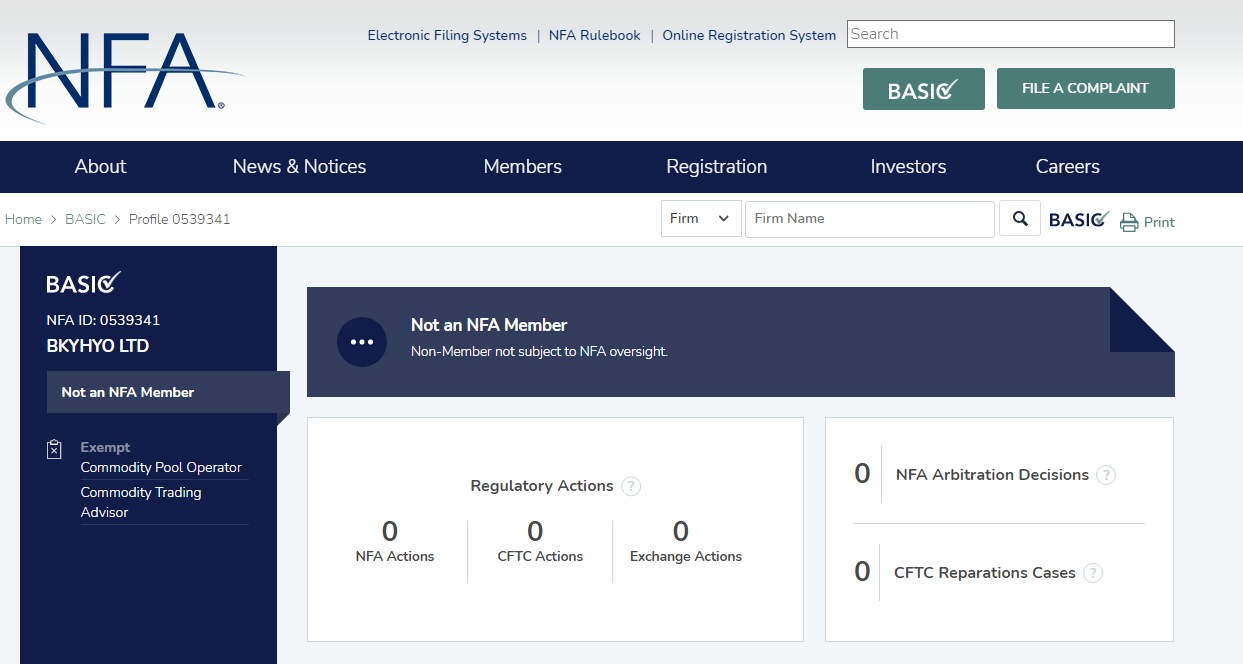Viewport: 1243px width, 664px height.
Task: Go to Home breadcrumb
Action: click(x=23, y=219)
